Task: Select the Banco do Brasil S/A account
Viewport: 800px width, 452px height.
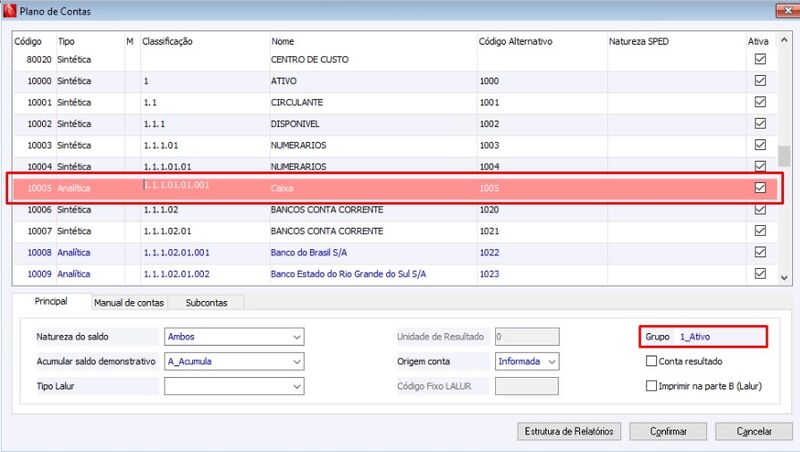Action: point(309,253)
